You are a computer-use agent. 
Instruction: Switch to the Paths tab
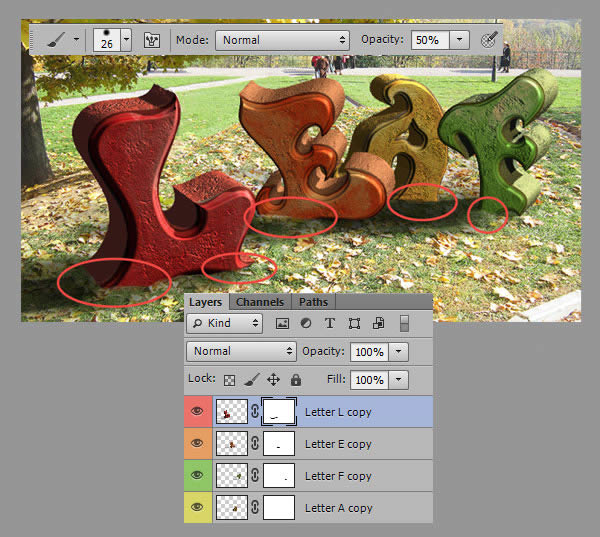(313, 302)
